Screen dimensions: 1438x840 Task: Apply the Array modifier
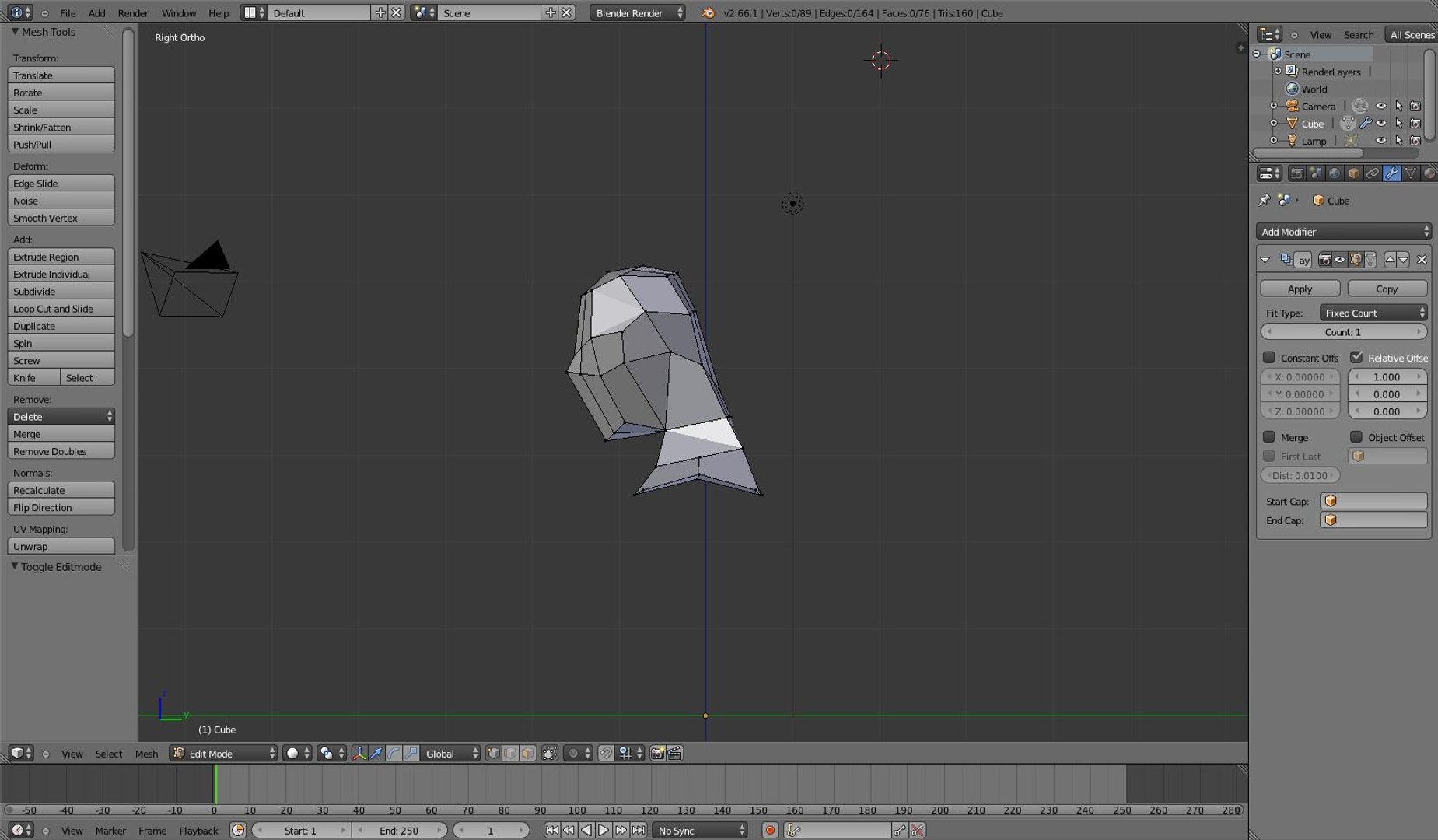[x=1300, y=289]
